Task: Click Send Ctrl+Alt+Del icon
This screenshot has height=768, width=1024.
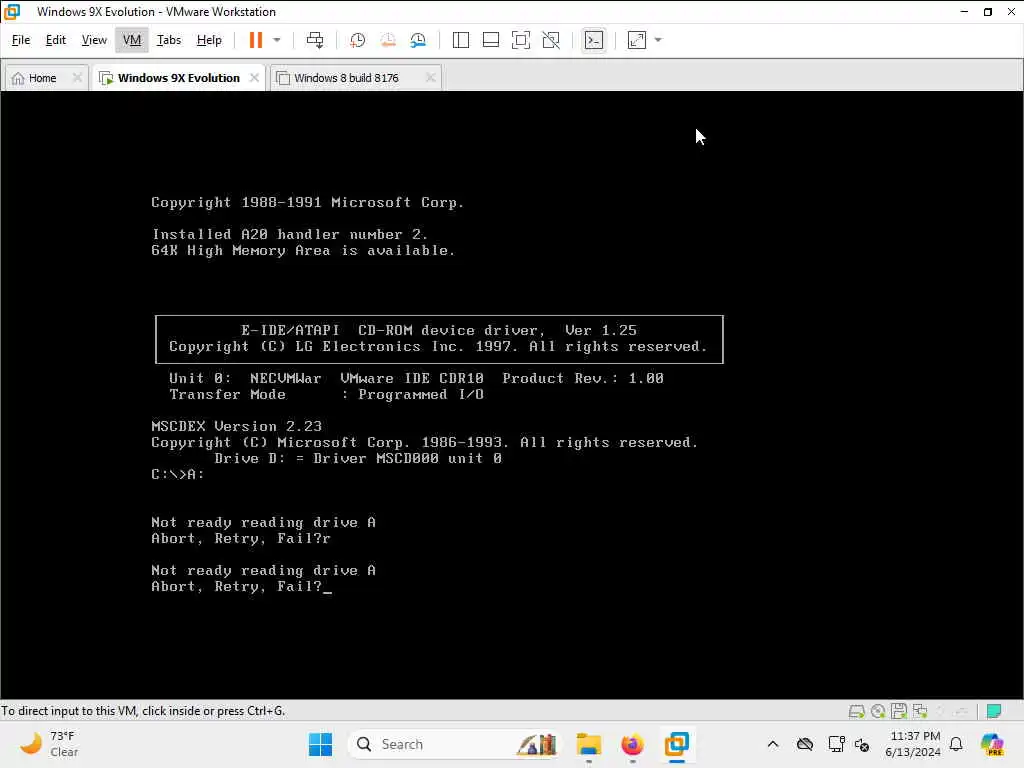Action: 315,40
